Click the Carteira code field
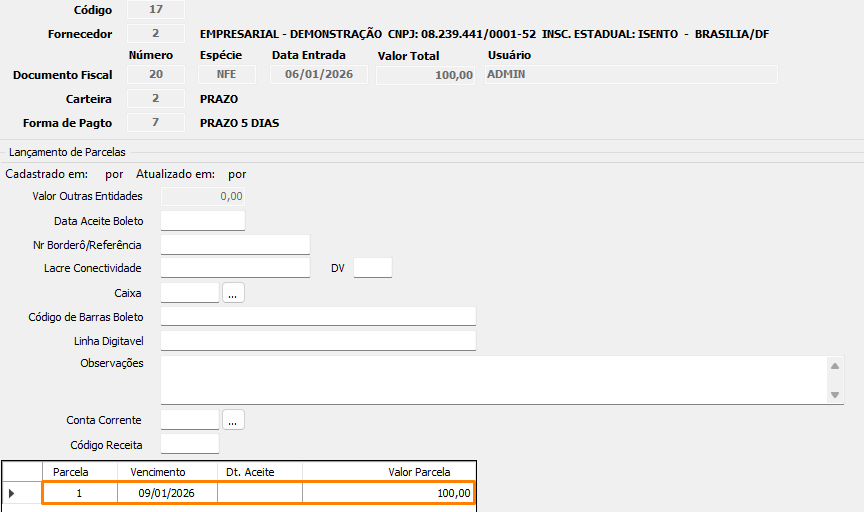 click(x=156, y=99)
